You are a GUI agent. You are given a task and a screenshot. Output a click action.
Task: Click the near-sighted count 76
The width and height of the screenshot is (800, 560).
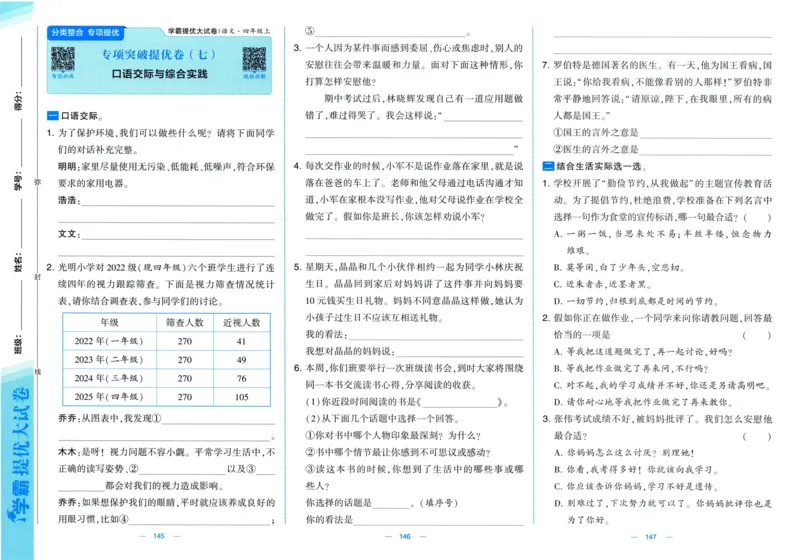241,378
